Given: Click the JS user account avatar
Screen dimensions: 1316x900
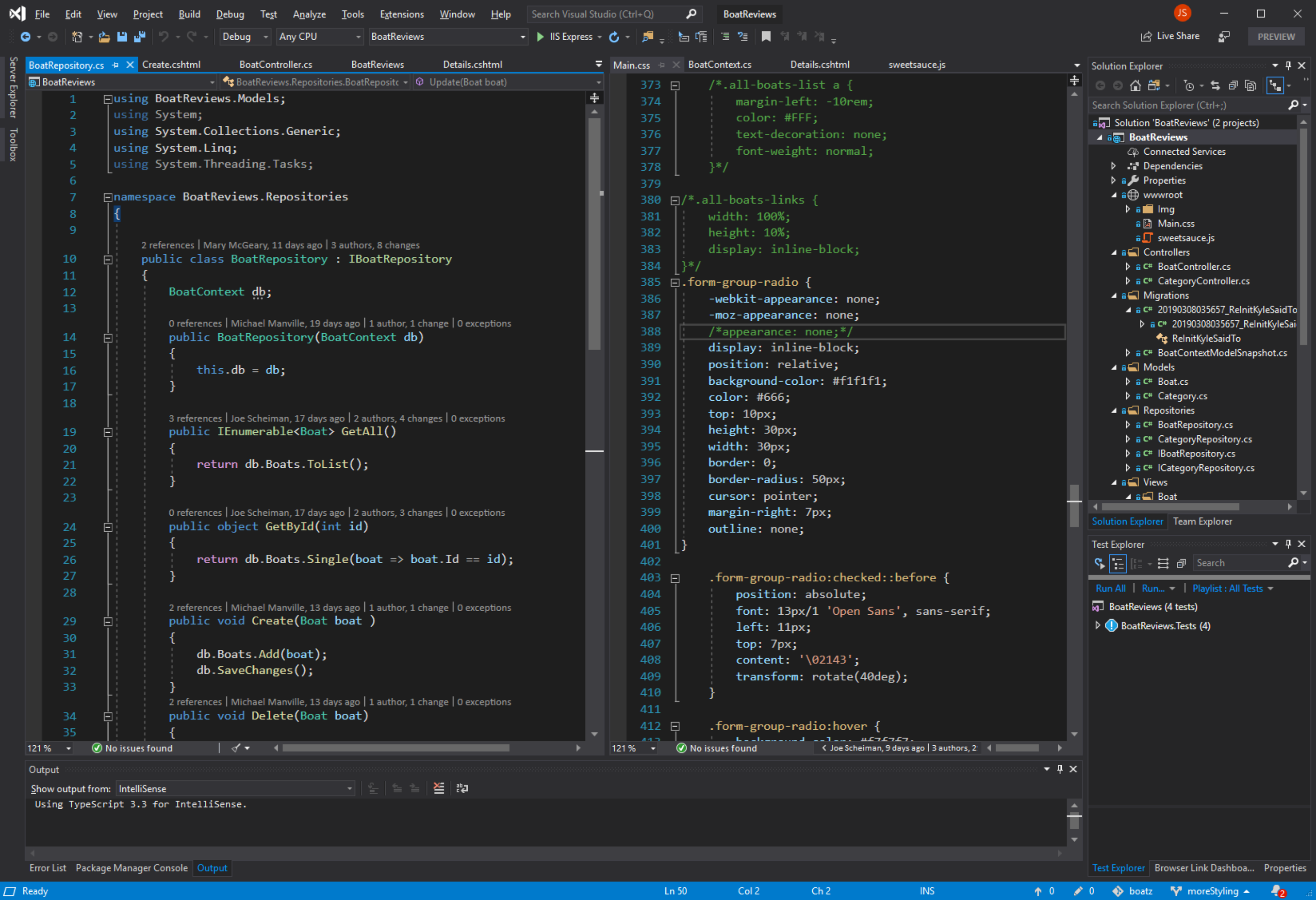Looking at the screenshot, I should [1182, 14].
